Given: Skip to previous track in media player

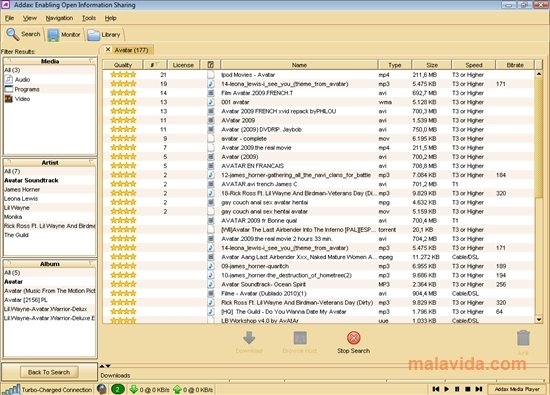Looking at the screenshot, I should [436, 389].
